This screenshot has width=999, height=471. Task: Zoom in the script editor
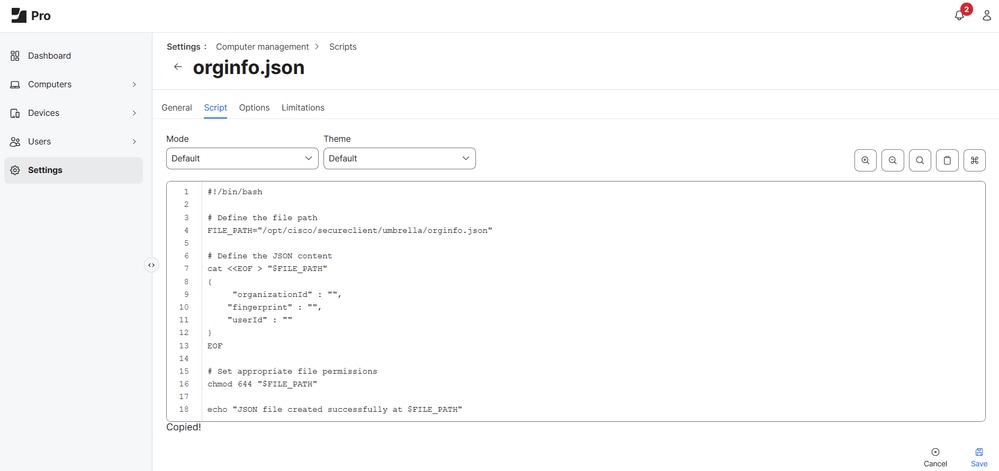point(865,160)
